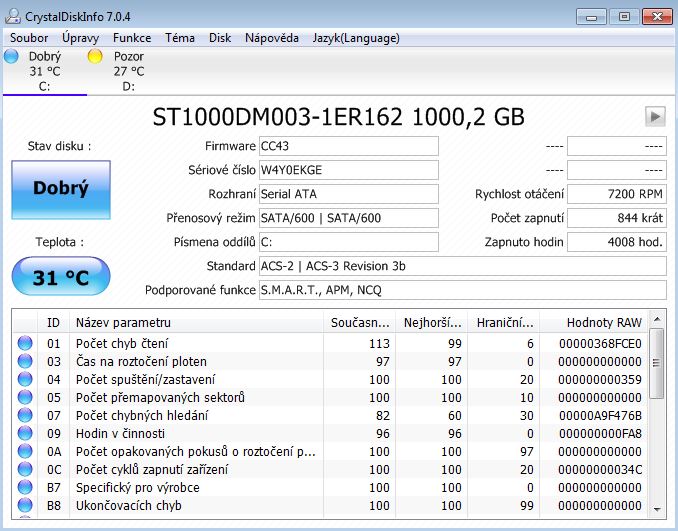Select the blue status orb for drive C:
Viewport: 678px width, 531px height.
(11, 56)
